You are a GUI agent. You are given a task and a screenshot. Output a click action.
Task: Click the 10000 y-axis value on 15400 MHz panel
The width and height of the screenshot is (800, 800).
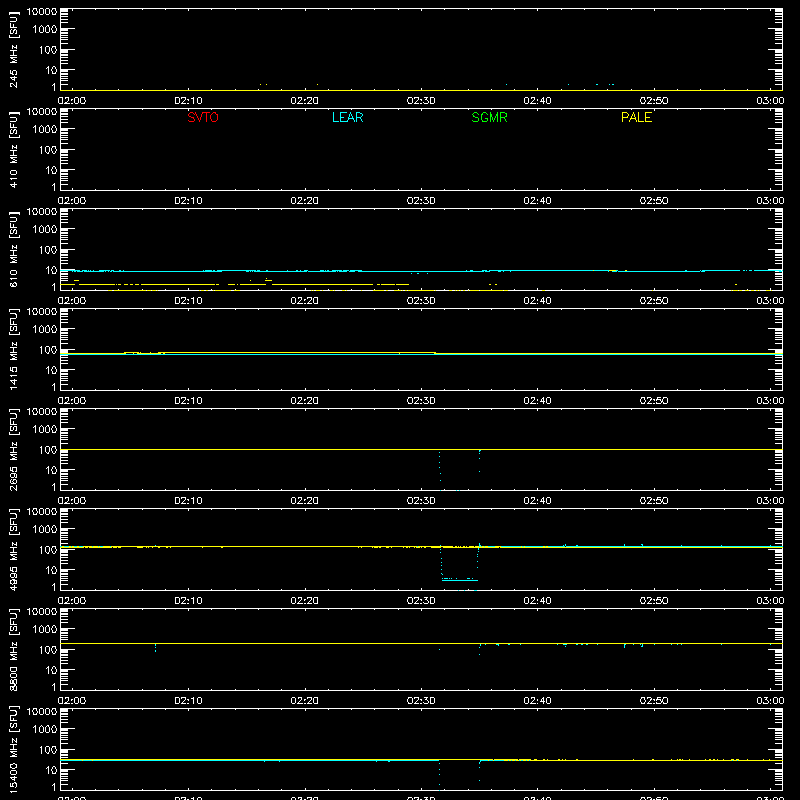(42, 712)
